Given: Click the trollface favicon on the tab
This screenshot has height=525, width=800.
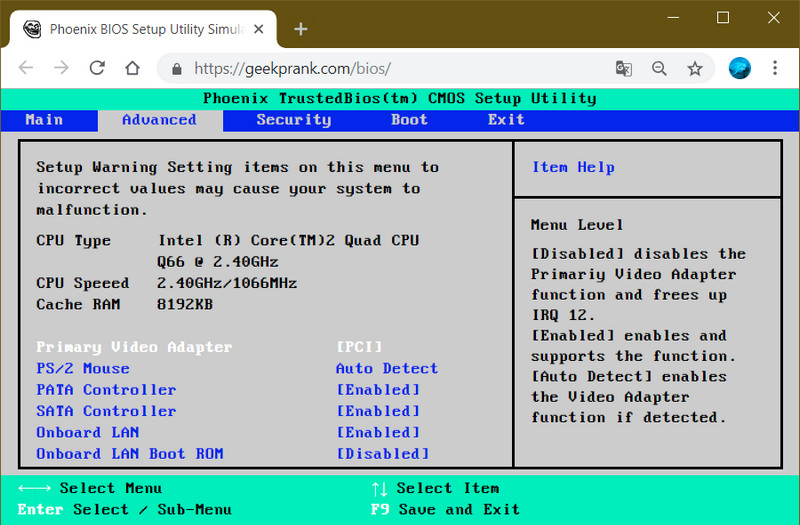Looking at the screenshot, I should [32, 29].
